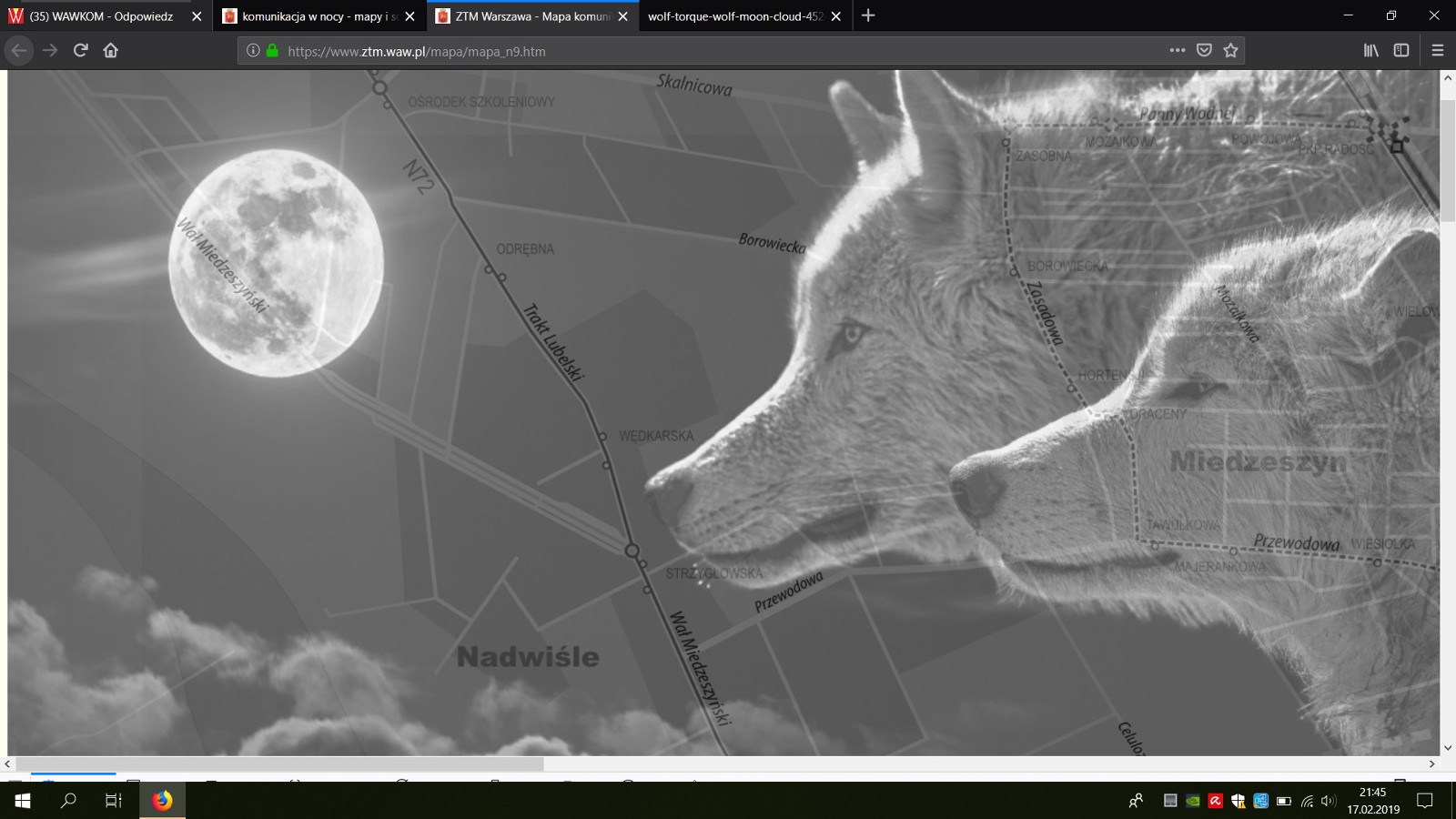1456x819 pixels.
Task: Open the volume control in system tray
Action: 1329,801
